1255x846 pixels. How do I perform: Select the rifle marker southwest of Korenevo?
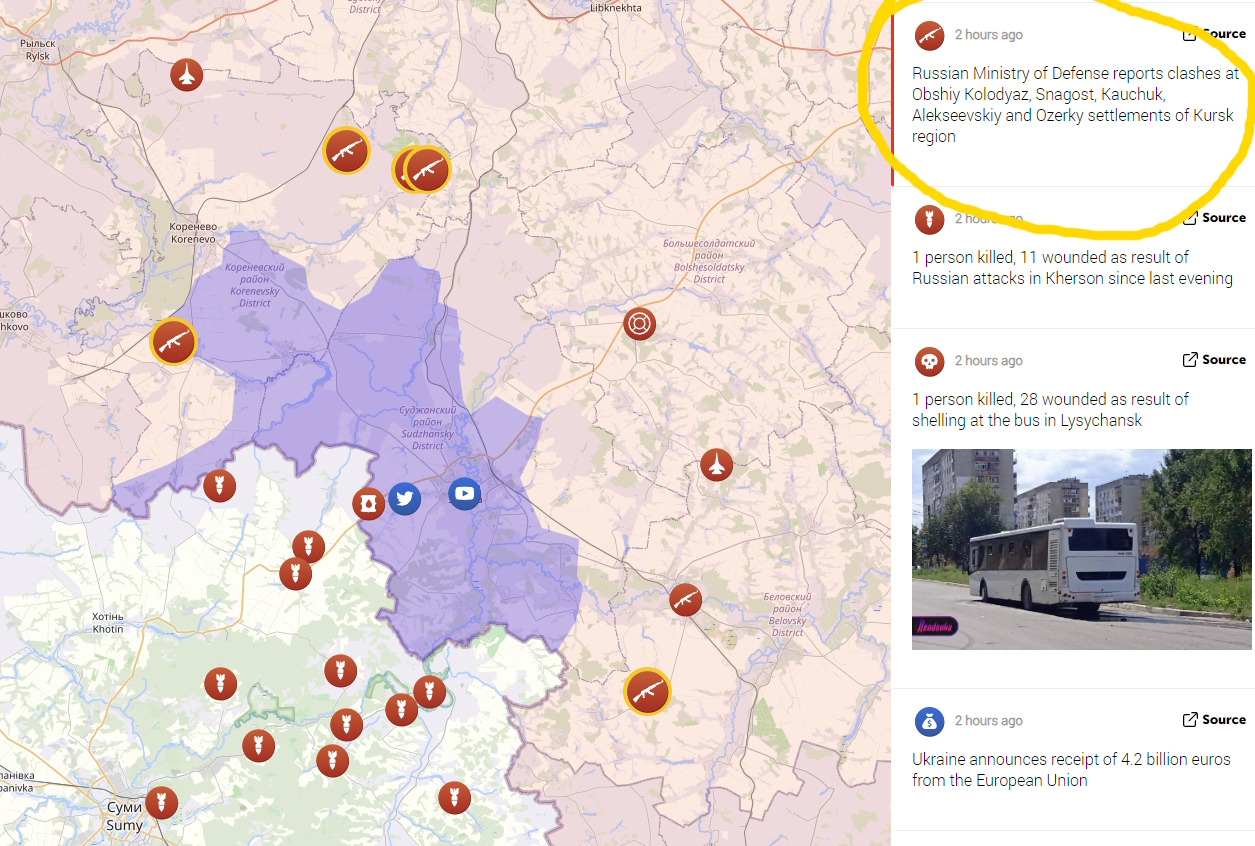click(x=174, y=342)
